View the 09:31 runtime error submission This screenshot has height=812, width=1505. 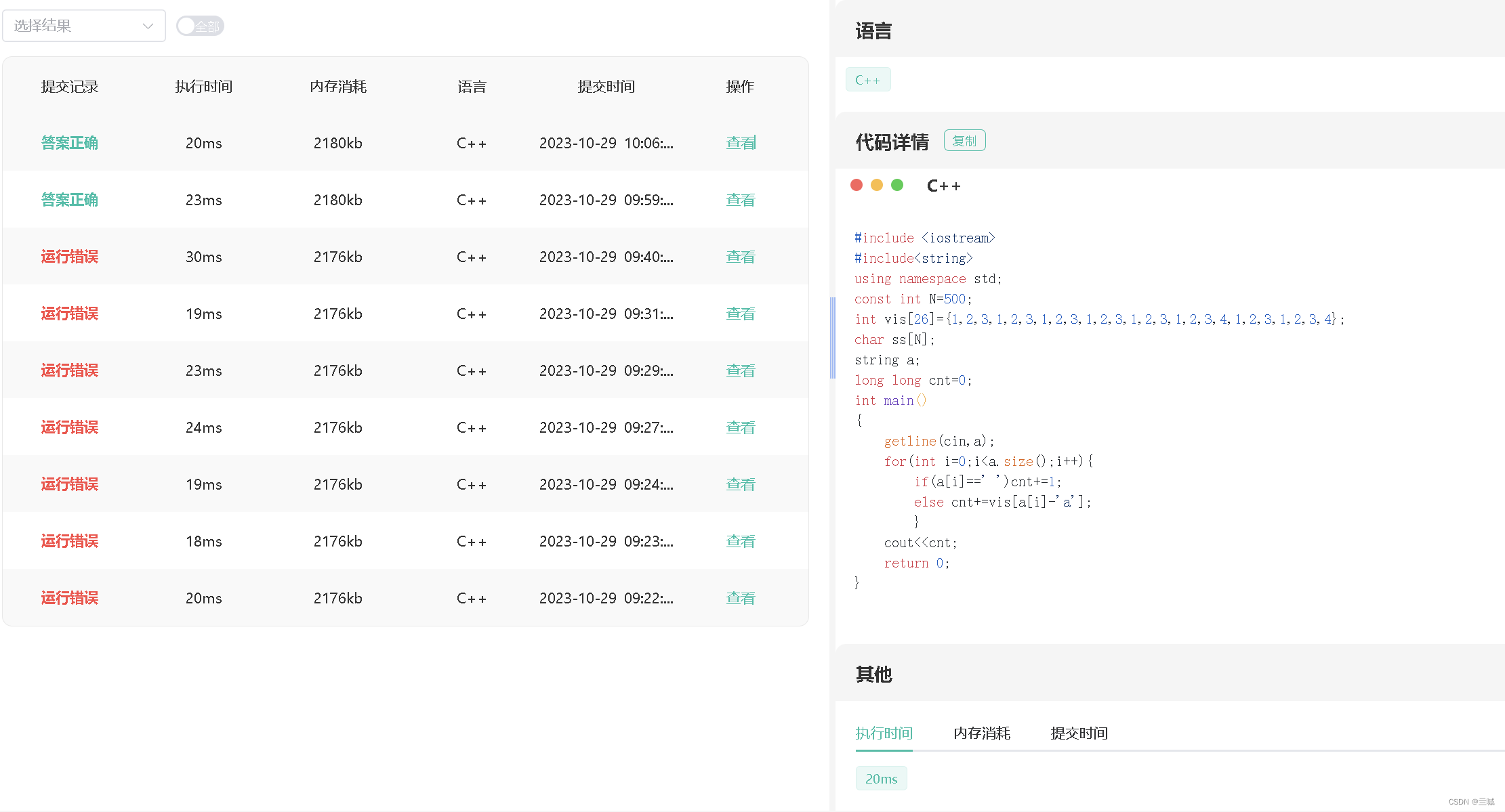coord(740,314)
